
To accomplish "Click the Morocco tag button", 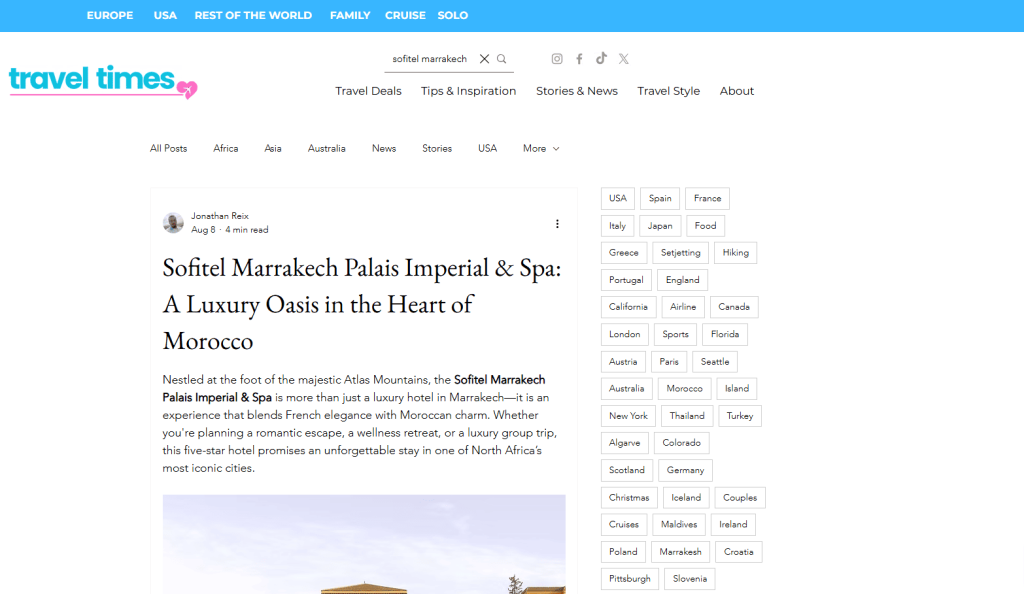I will [x=685, y=388].
